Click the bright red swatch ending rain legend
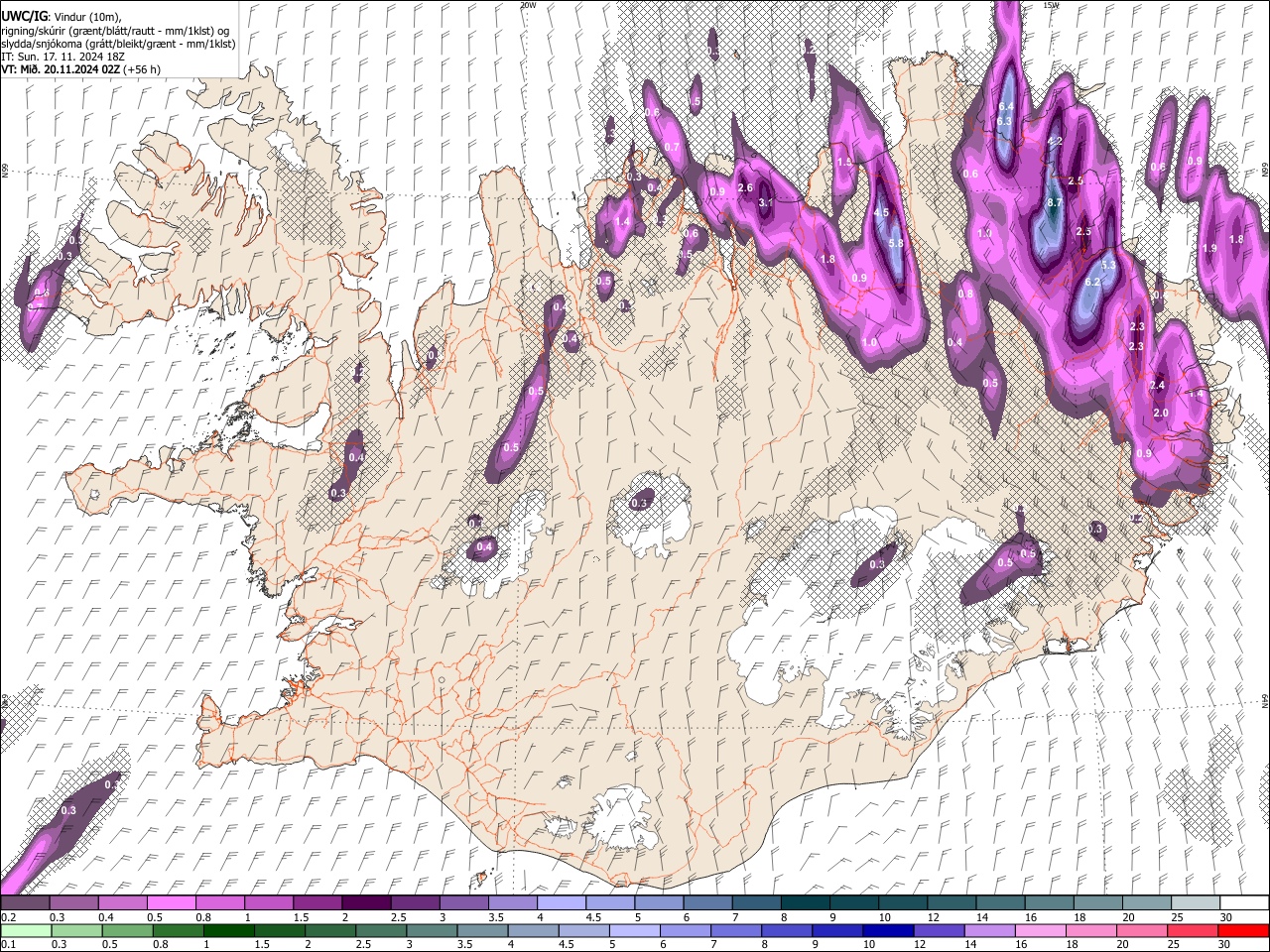The width and height of the screenshot is (1270, 952). [x=1243, y=930]
